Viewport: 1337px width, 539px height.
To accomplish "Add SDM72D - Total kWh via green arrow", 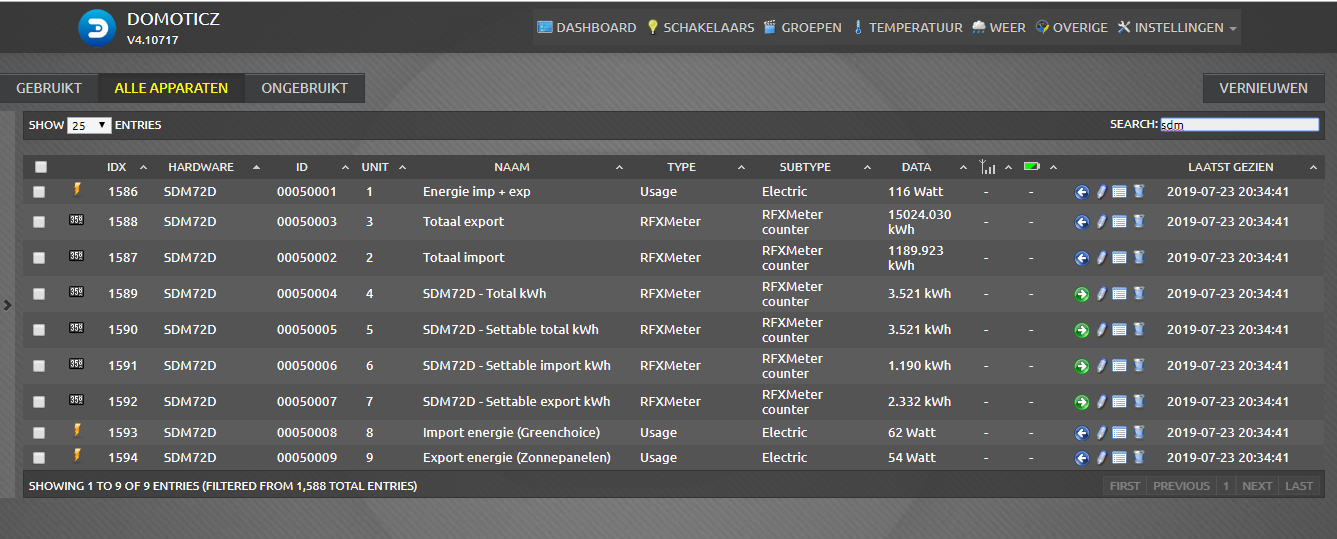I will coord(1081,294).
